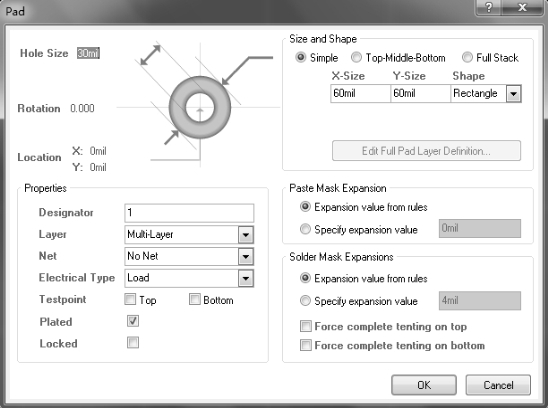This screenshot has height=408, width=548.
Task: Click the Hole Size value field
Action: [88, 53]
